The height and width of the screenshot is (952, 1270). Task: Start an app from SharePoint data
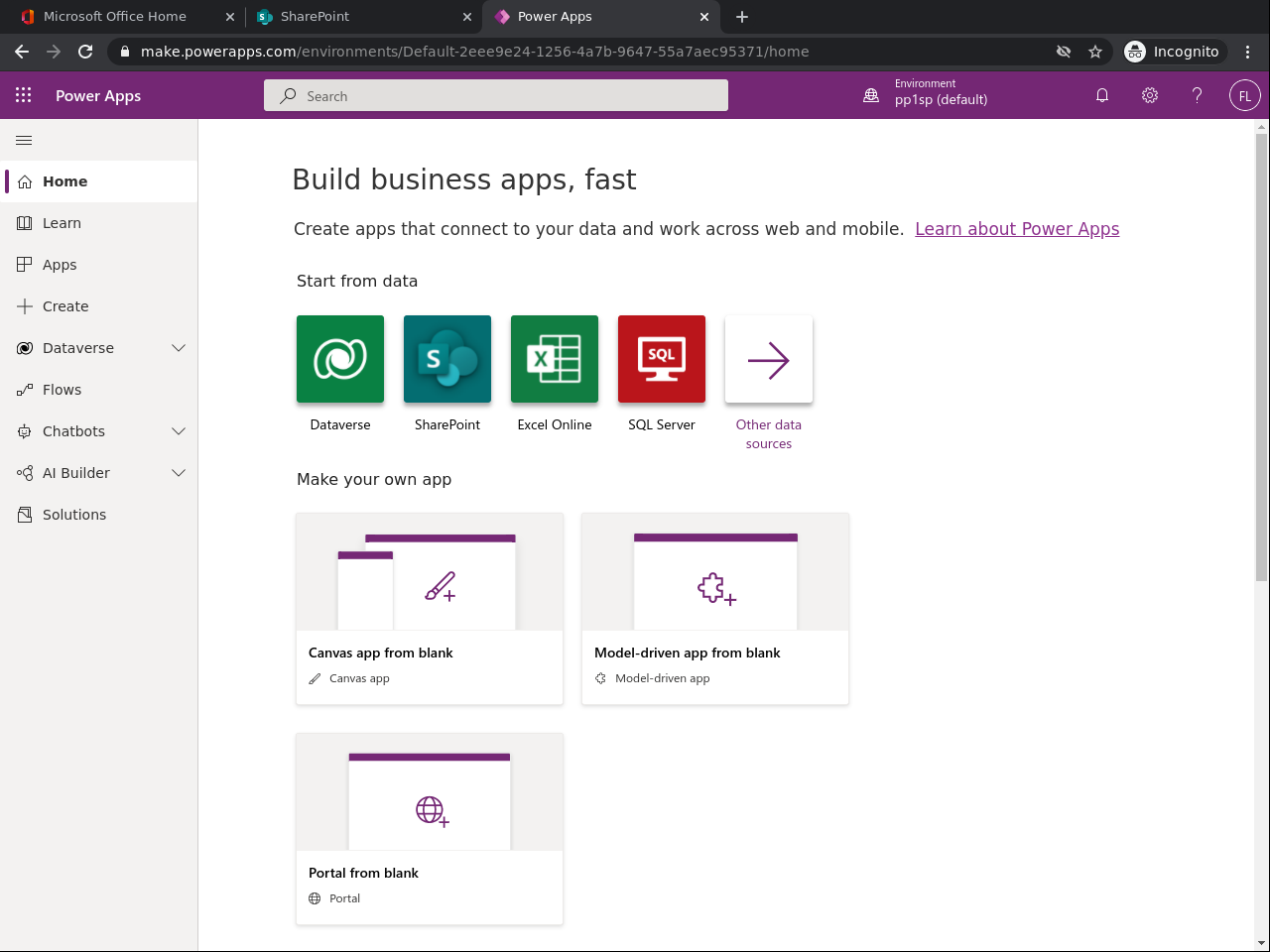pos(447,359)
